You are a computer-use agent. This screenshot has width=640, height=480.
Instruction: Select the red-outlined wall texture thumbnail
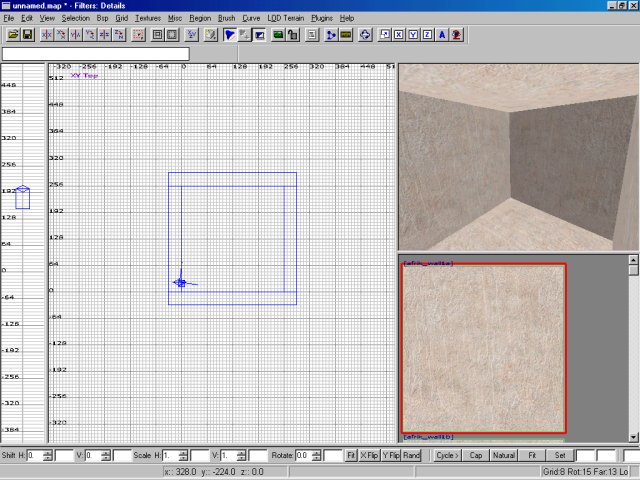coord(484,348)
